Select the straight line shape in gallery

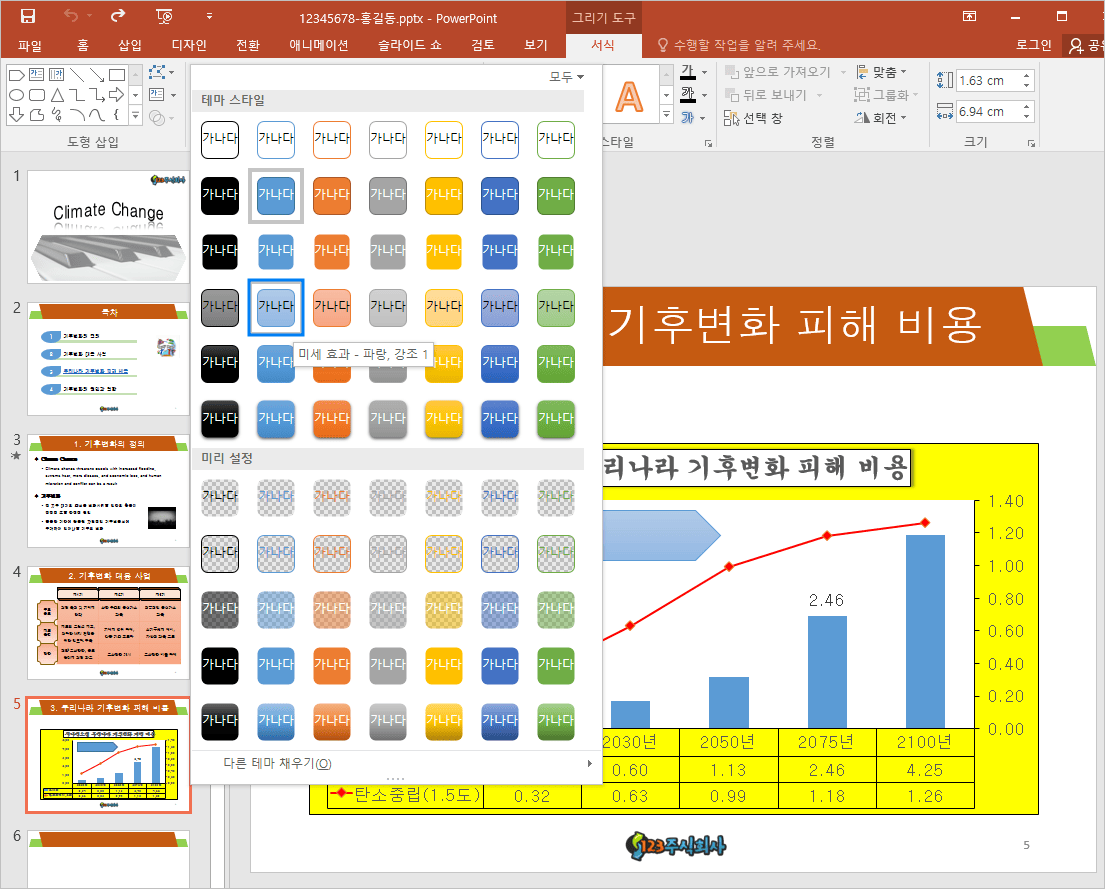tap(77, 75)
